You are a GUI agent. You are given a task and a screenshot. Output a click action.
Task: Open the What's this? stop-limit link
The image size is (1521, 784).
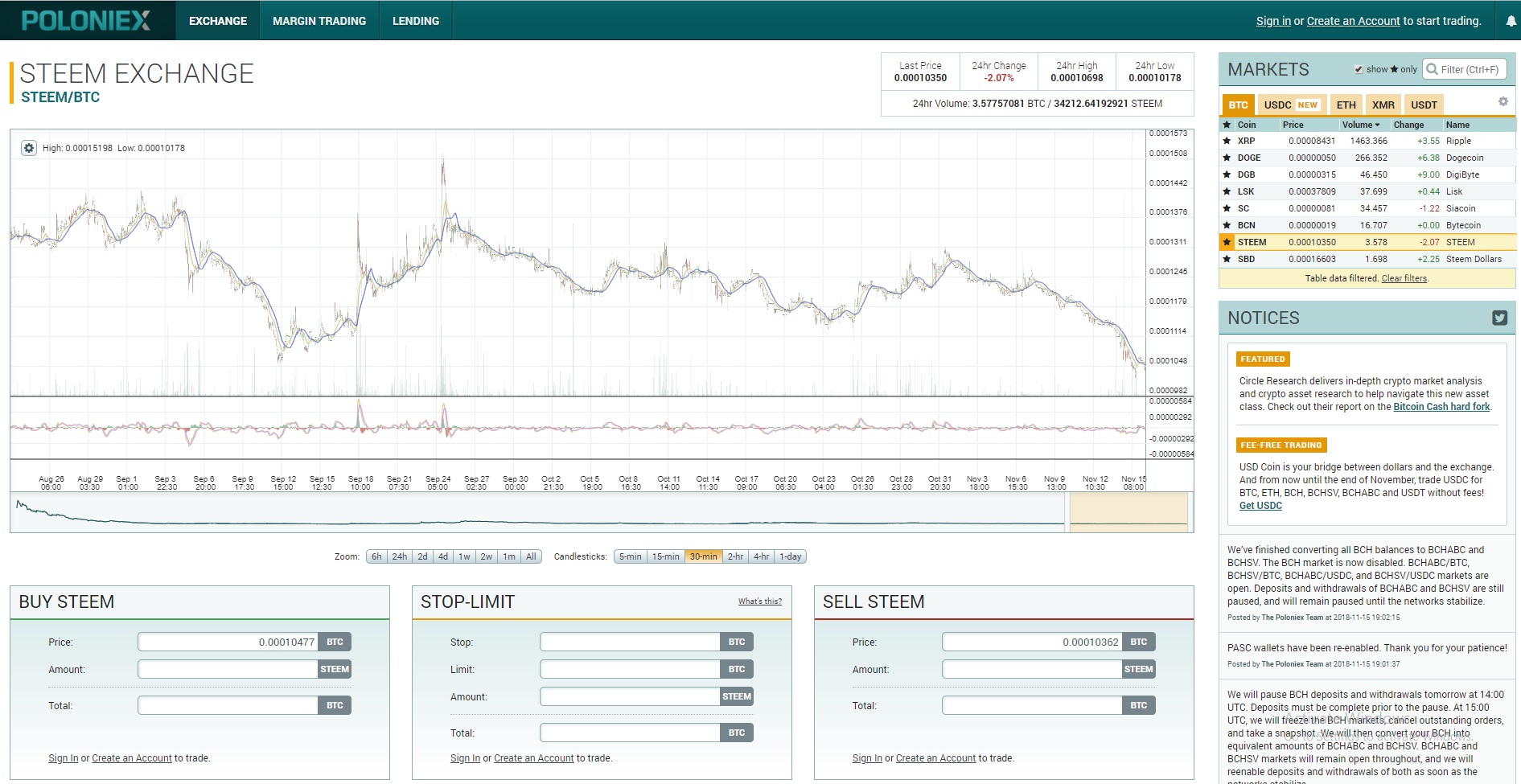(x=760, y=601)
